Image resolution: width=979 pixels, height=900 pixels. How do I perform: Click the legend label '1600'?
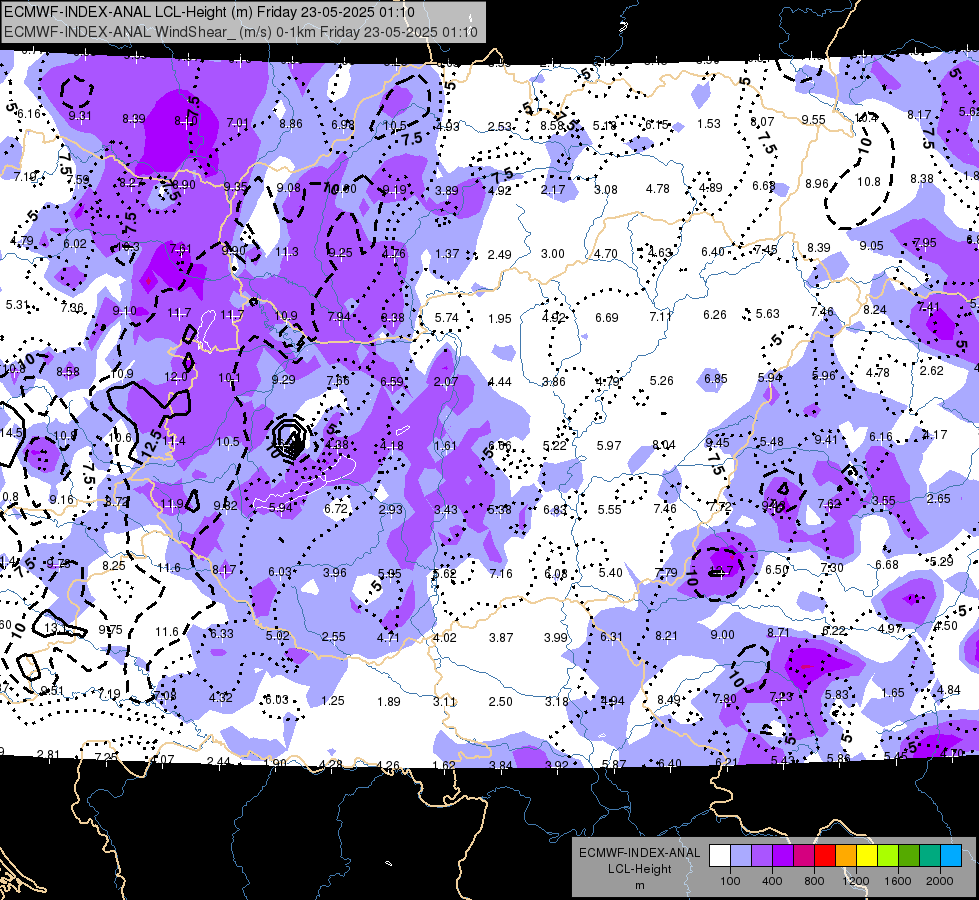898,881
